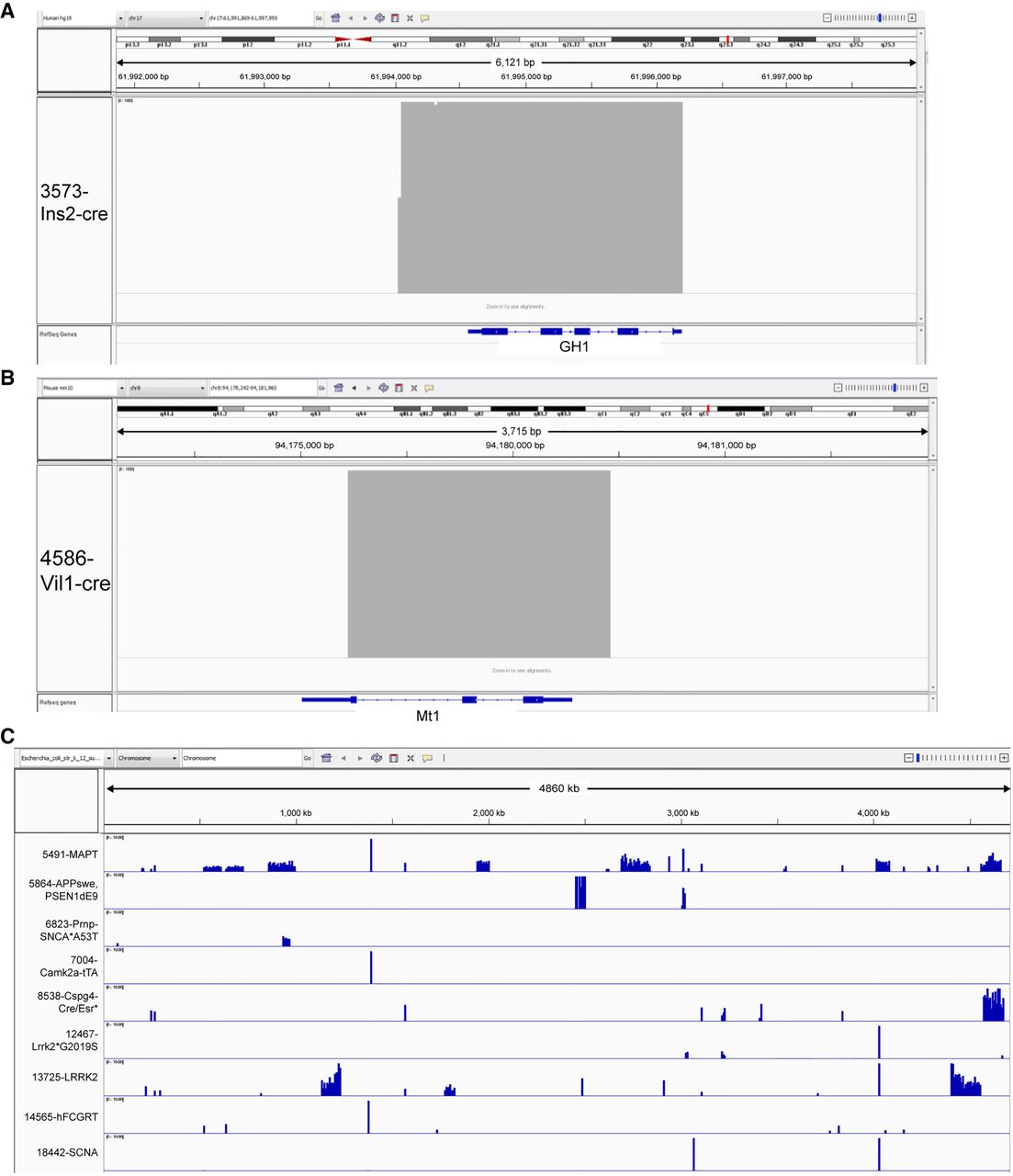
Task: Select the 5491-MAPT track label
Action: [70, 854]
